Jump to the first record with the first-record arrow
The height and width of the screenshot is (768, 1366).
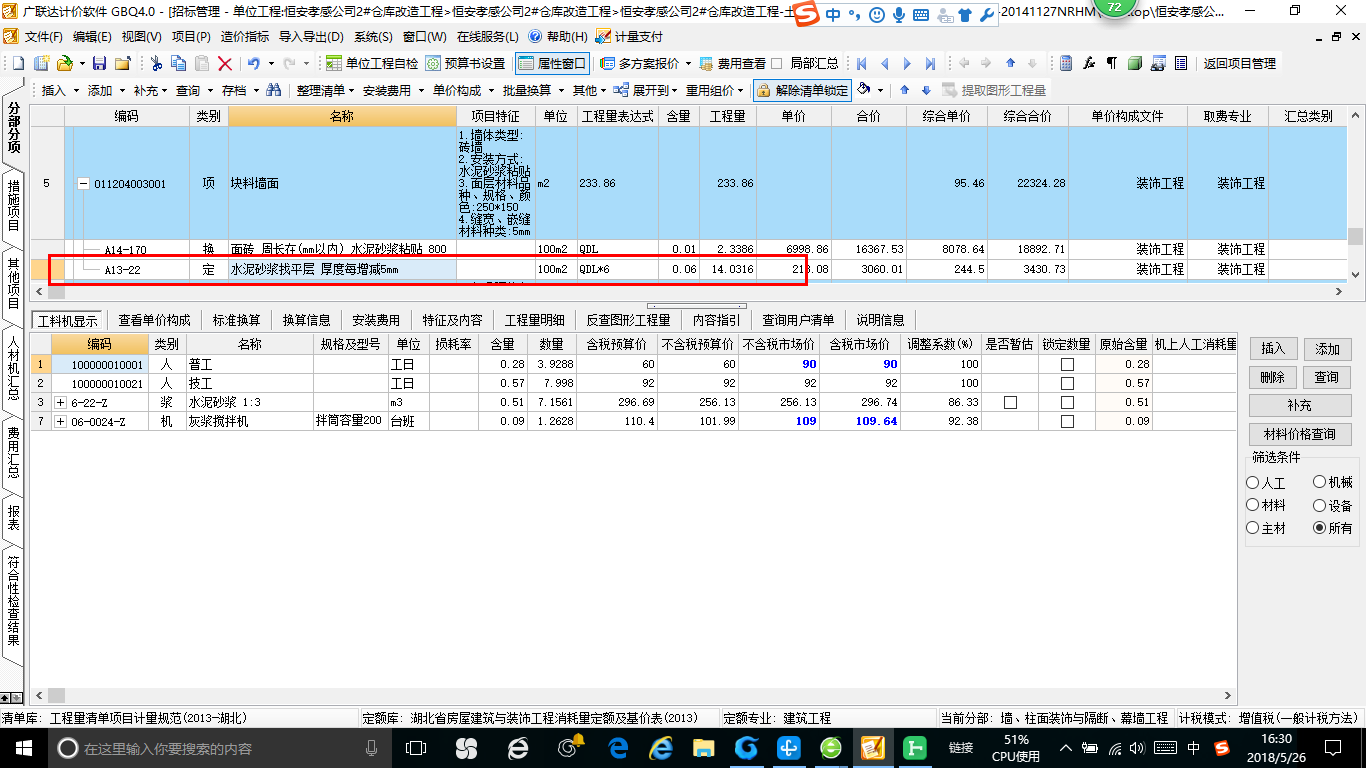pos(862,63)
